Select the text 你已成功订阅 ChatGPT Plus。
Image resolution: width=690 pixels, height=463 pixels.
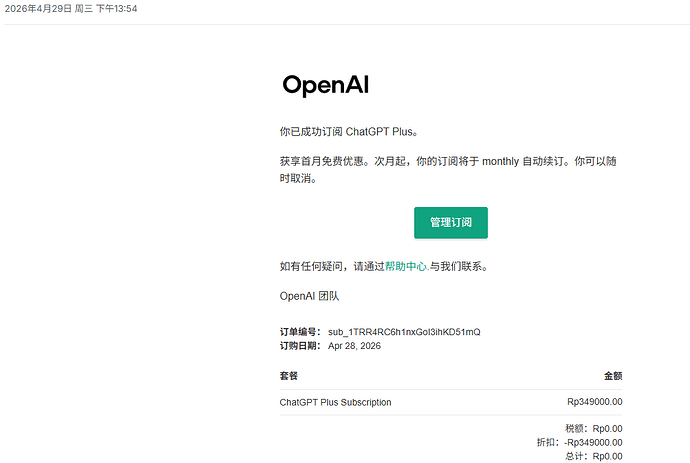click(x=349, y=132)
